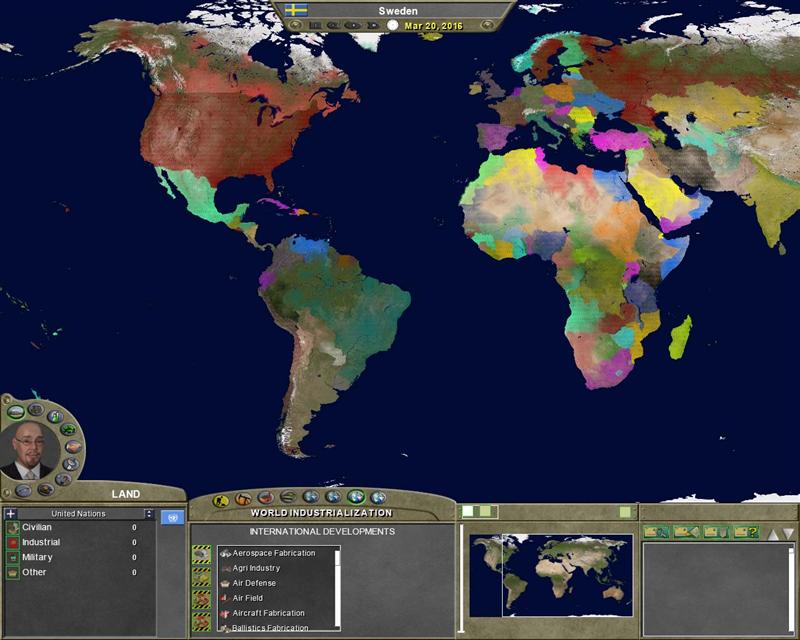
Task: Select the Civilian category icon
Action: [x=12, y=527]
